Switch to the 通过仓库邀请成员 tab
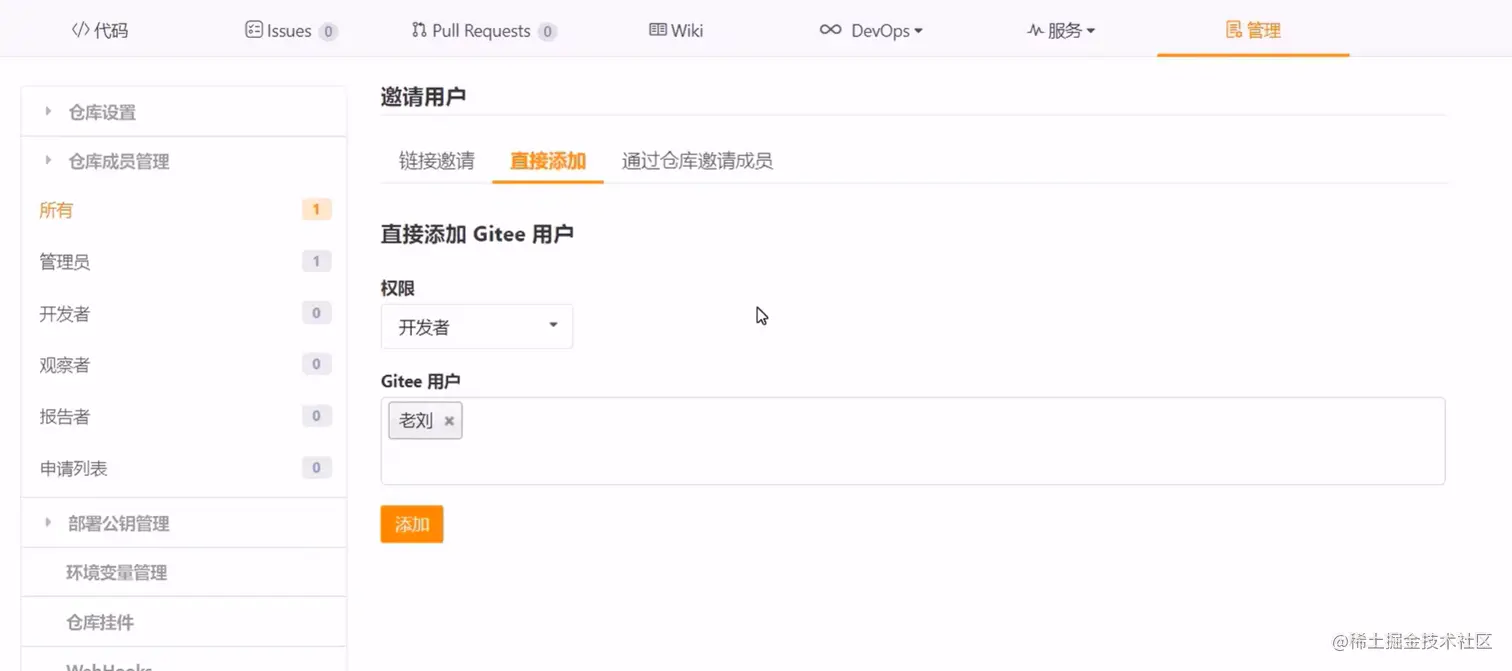 pos(697,161)
